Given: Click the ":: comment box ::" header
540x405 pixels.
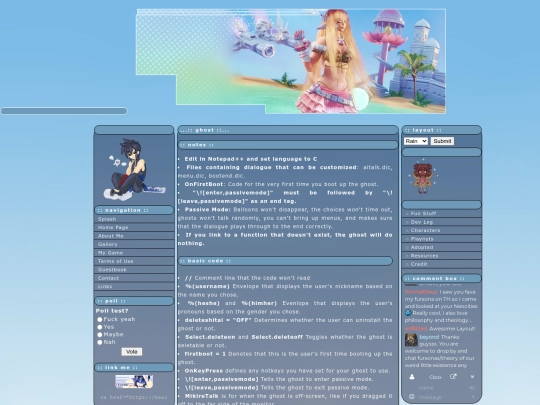Looking at the screenshot, I should 441,278.
